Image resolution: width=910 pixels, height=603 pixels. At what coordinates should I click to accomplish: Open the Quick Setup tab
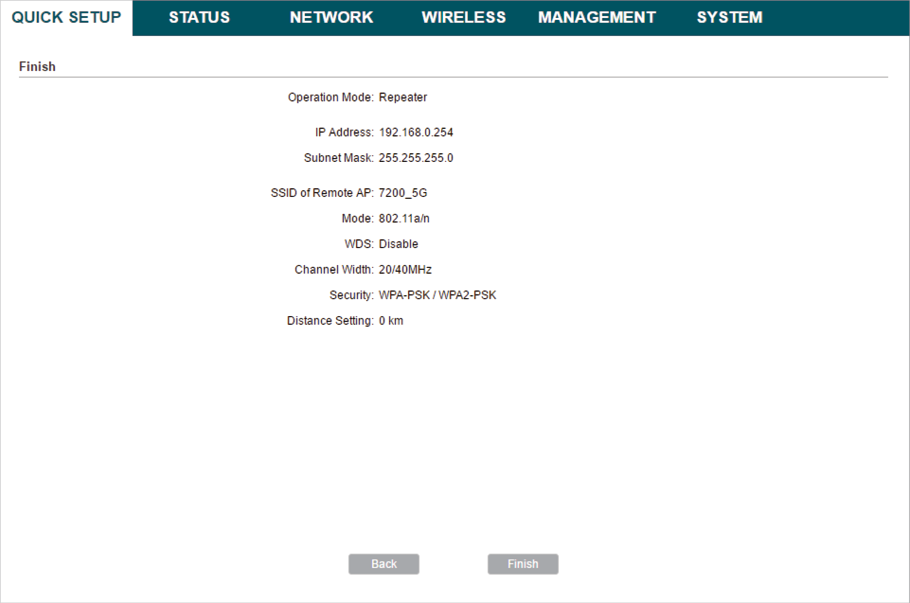coord(66,18)
